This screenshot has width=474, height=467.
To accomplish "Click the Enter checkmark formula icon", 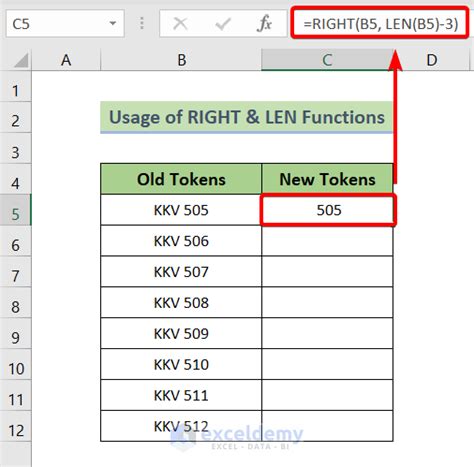I will pyautogui.click(x=223, y=24).
